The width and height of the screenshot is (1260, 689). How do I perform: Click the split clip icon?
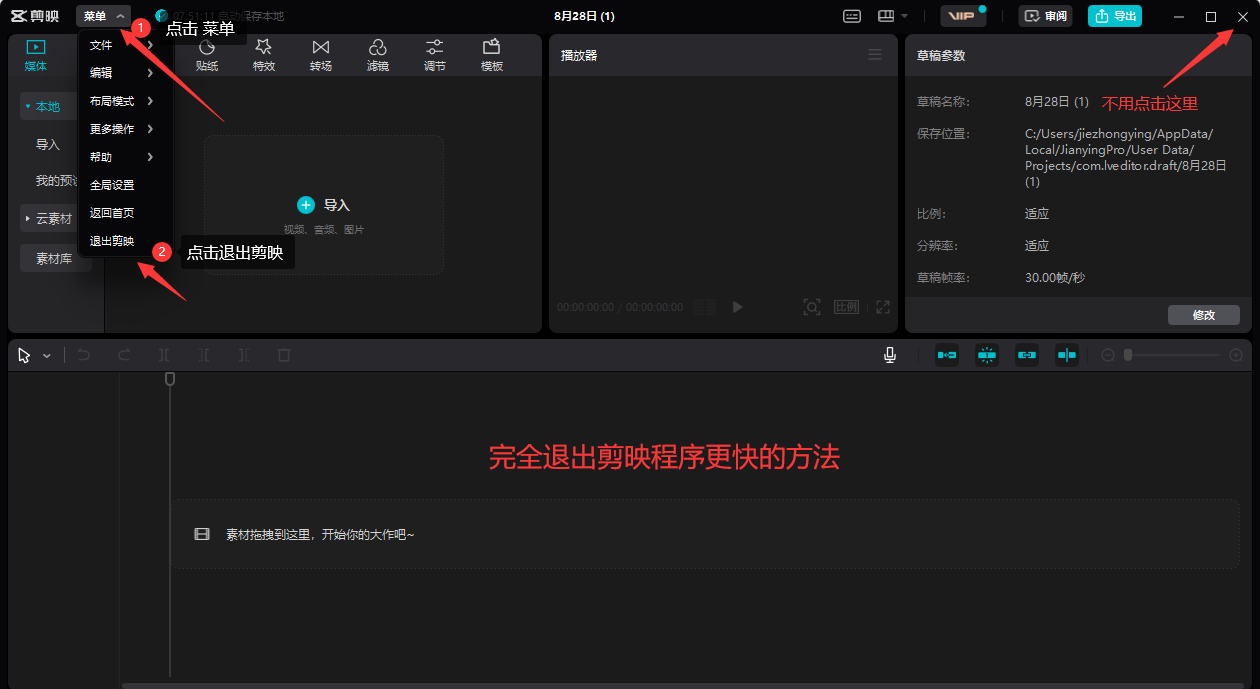pyautogui.click(x=164, y=355)
